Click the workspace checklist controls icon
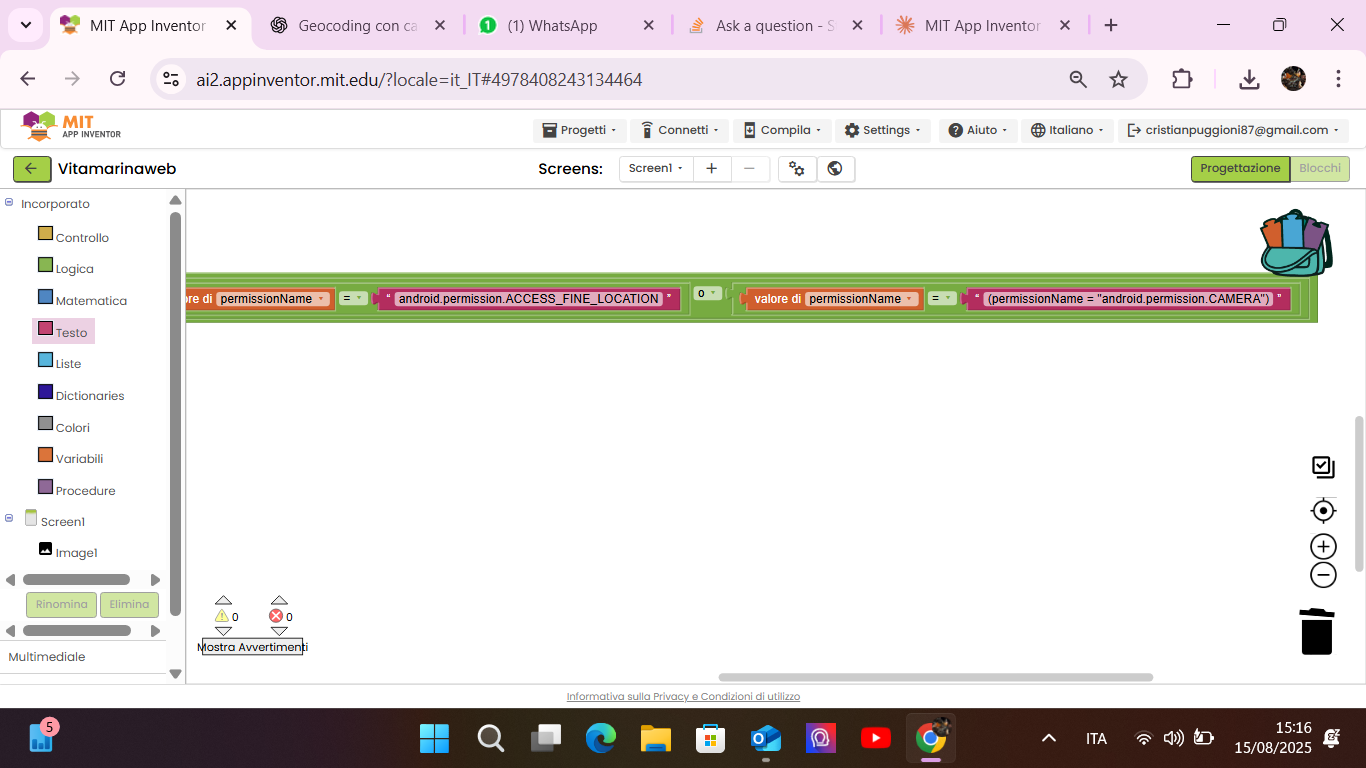Image resolution: width=1366 pixels, height=768 pixels. click(1323, 467)
